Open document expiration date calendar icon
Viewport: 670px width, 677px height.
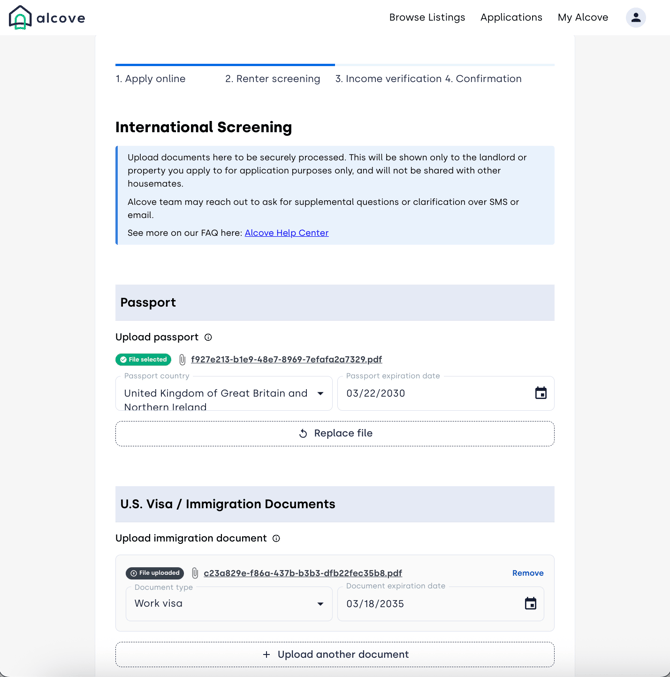(x=530, y=604)
